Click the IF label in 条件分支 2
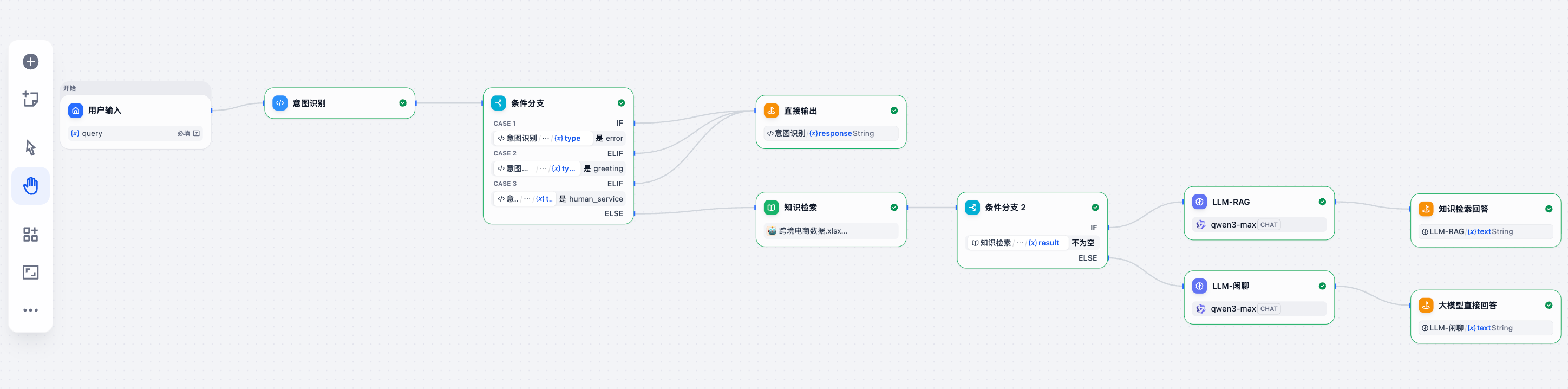1568x389 pixels. (x=1094, y=228)
